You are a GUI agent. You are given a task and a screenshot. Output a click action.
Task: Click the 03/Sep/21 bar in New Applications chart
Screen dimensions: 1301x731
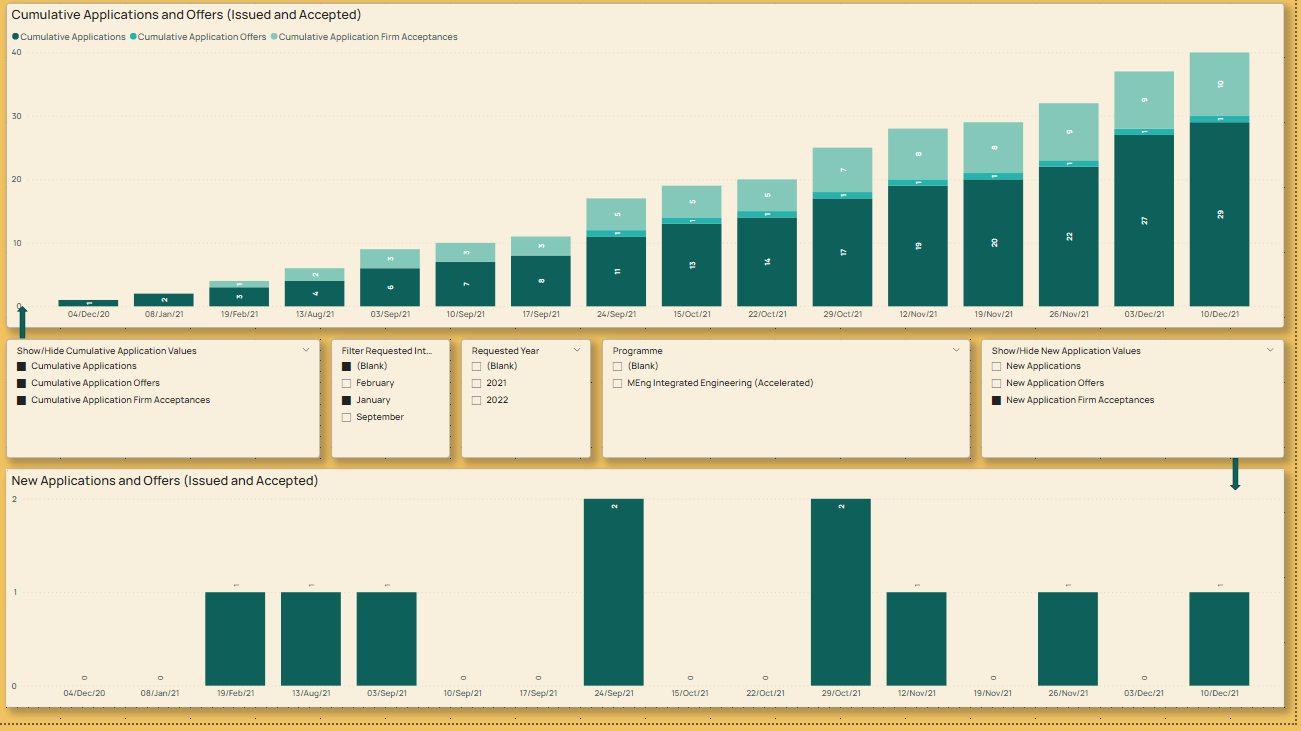tap(387, 639)
